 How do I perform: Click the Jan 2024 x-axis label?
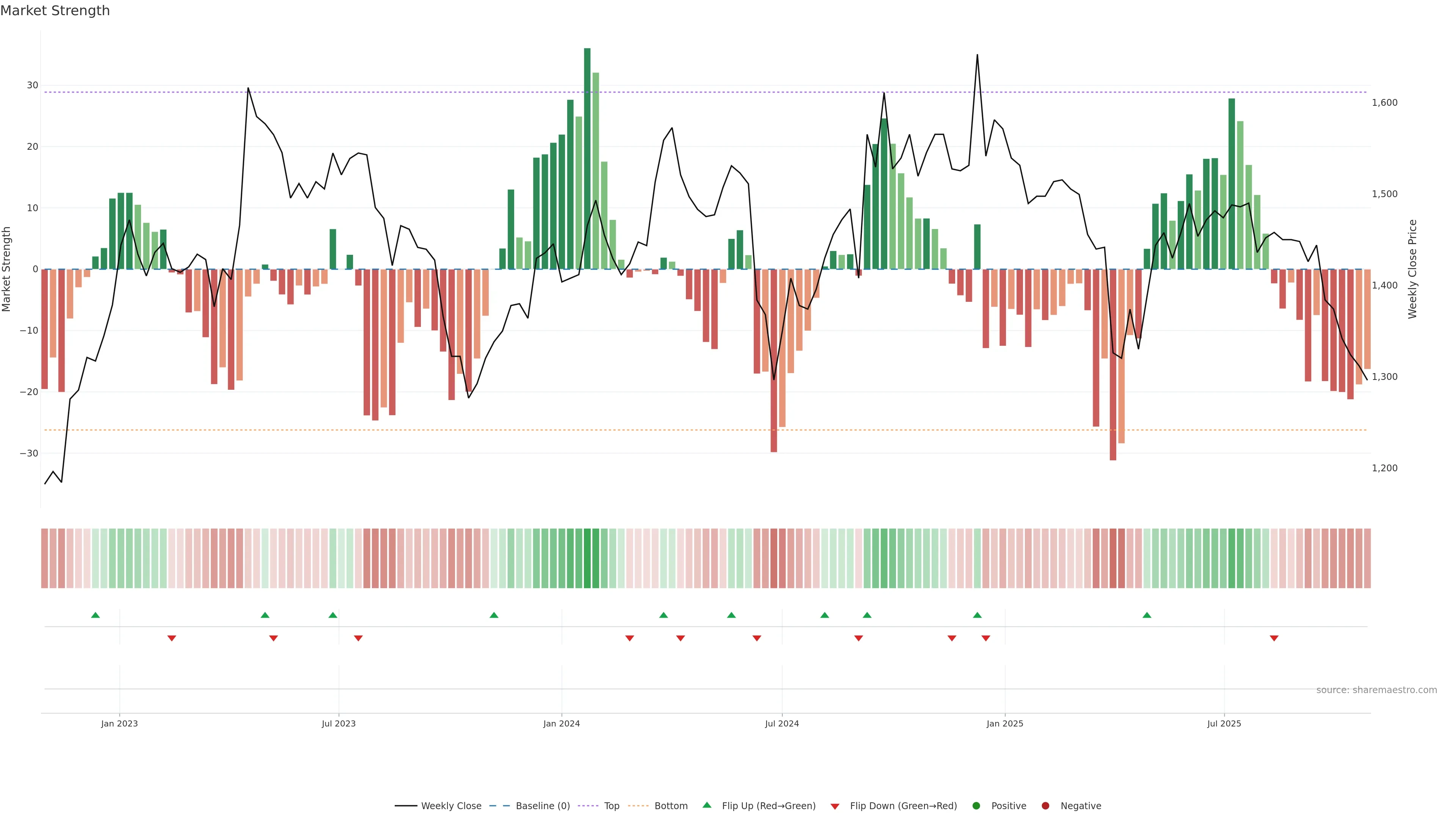(561, 723)
